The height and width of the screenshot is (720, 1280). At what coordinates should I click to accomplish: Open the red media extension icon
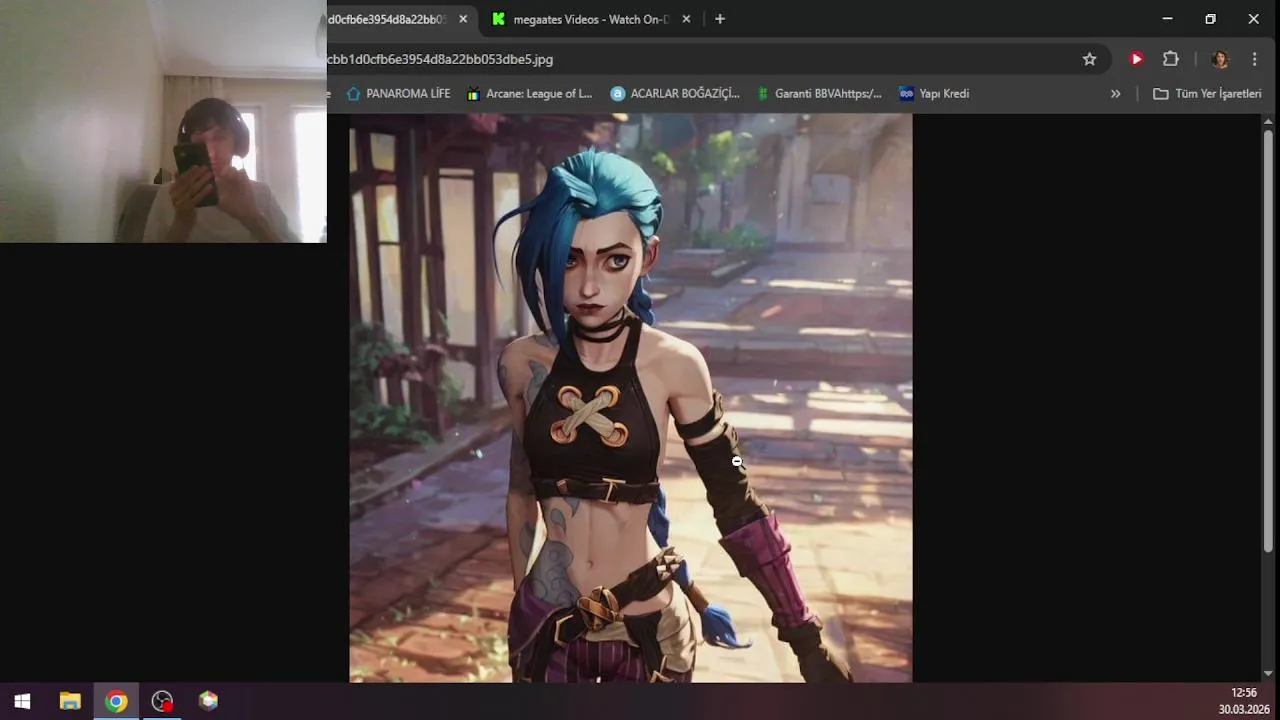click(x=1136, y=59)
